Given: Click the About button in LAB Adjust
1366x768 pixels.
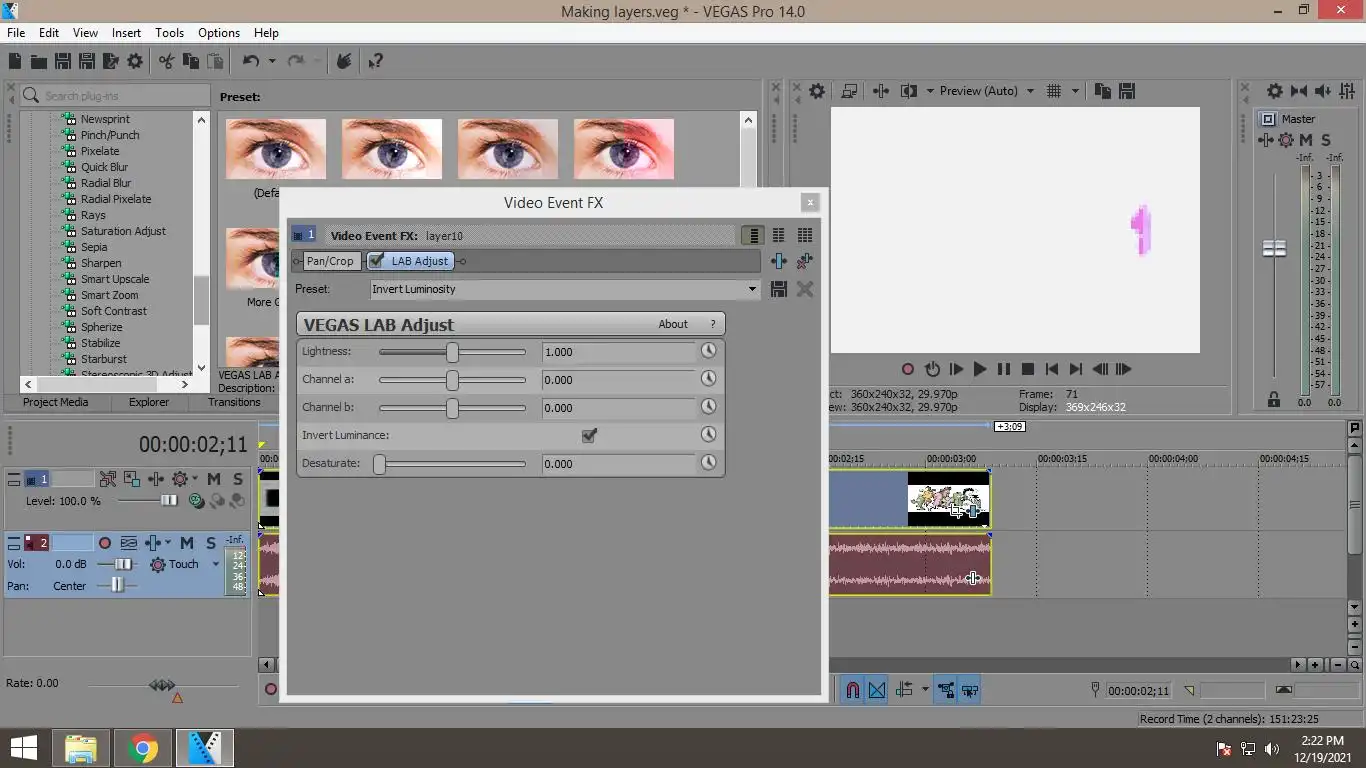Looking at the screenshot, I should tap(673, 324).
